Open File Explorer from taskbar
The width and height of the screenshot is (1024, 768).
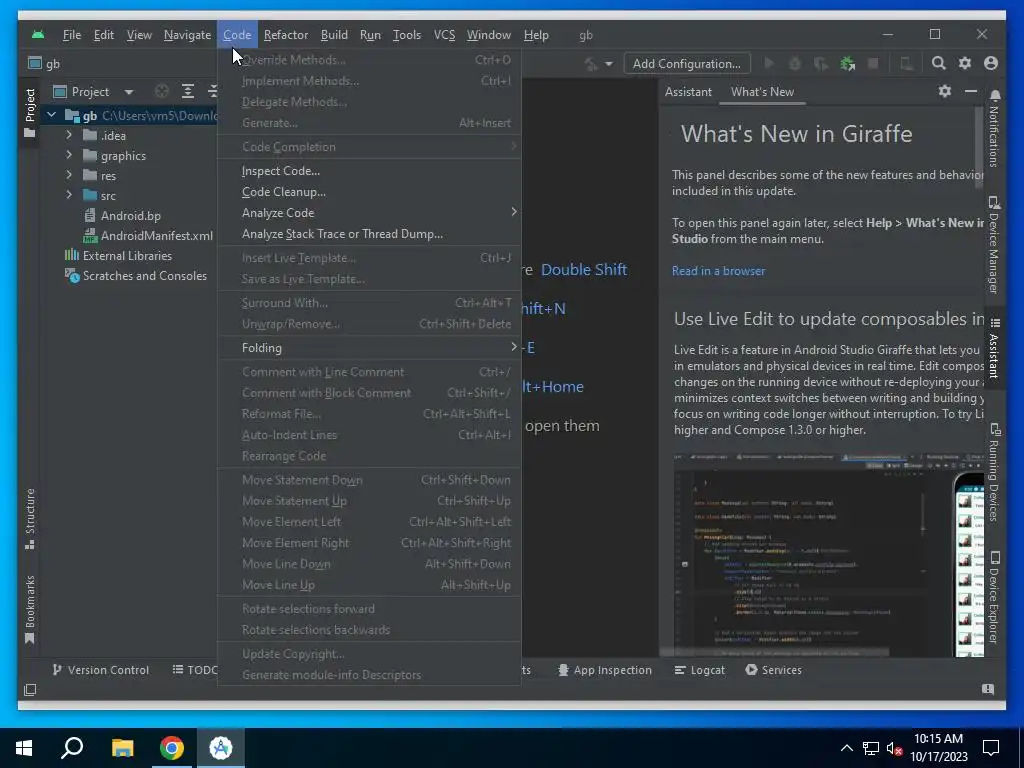tap(122, 748)
